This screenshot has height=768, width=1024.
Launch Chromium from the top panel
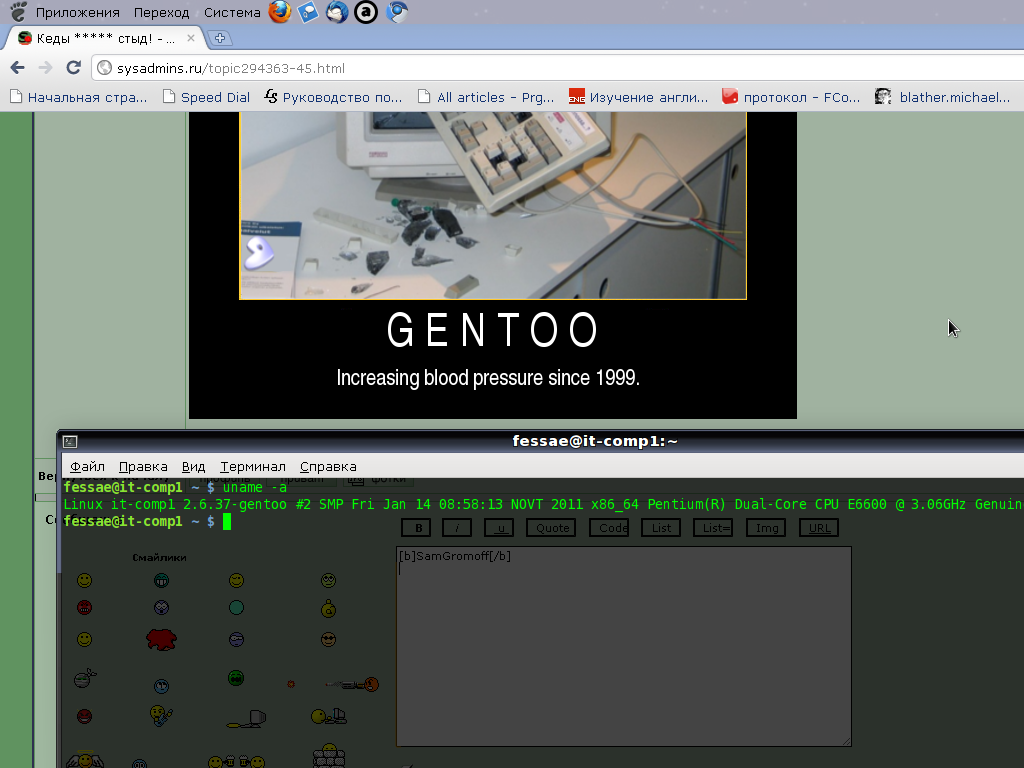point(396,12)
